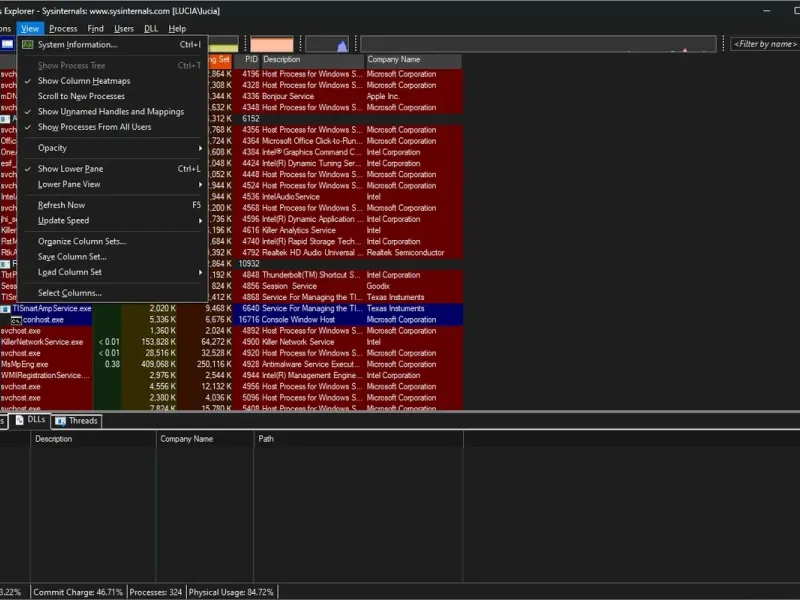The height and width of the screenshot is (600, 800).
Task: Click the TISmartAmpService.exe process icon
Action: [5, 309]
